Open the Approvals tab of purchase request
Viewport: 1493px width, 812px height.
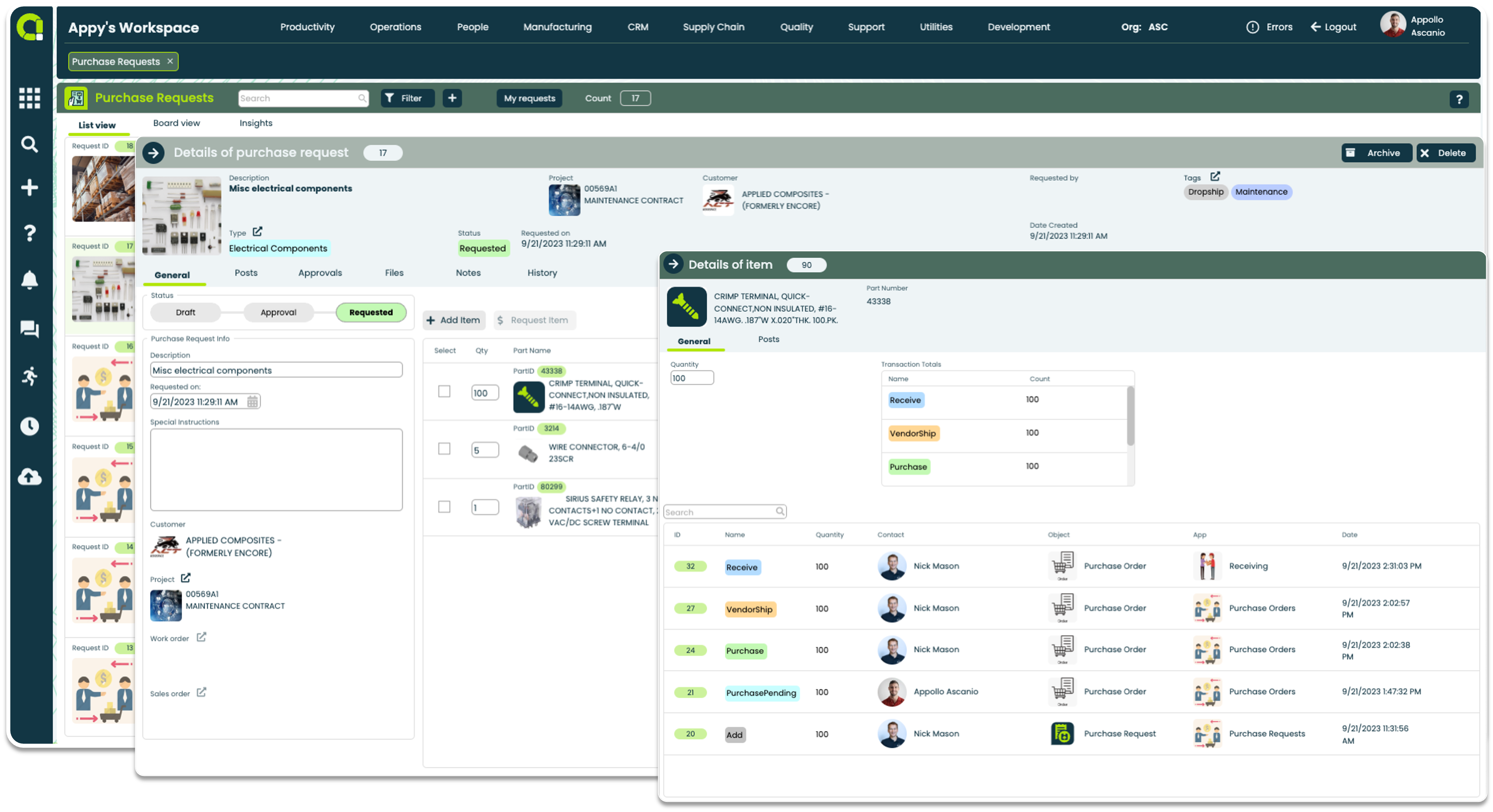(x=320, y=273)
